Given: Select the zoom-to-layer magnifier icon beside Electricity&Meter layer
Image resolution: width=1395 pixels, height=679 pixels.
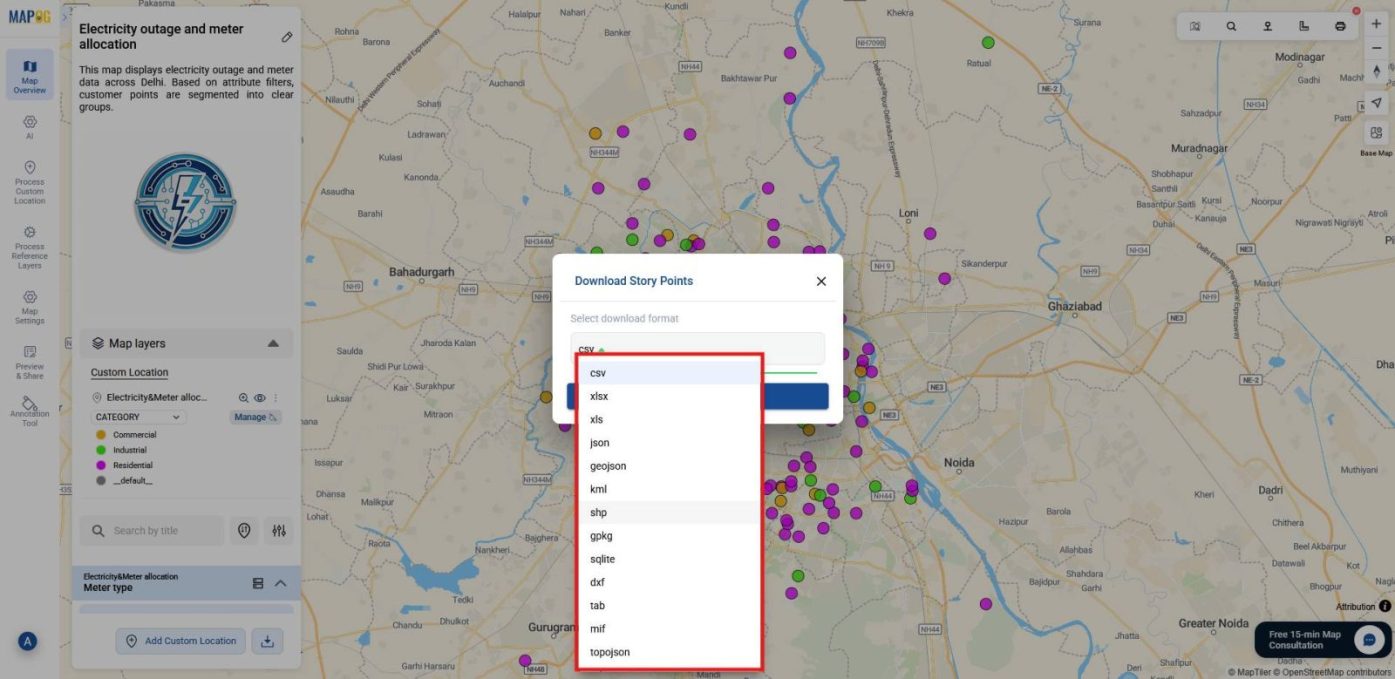Looking at the screenshot, I should tap(244, 397).
